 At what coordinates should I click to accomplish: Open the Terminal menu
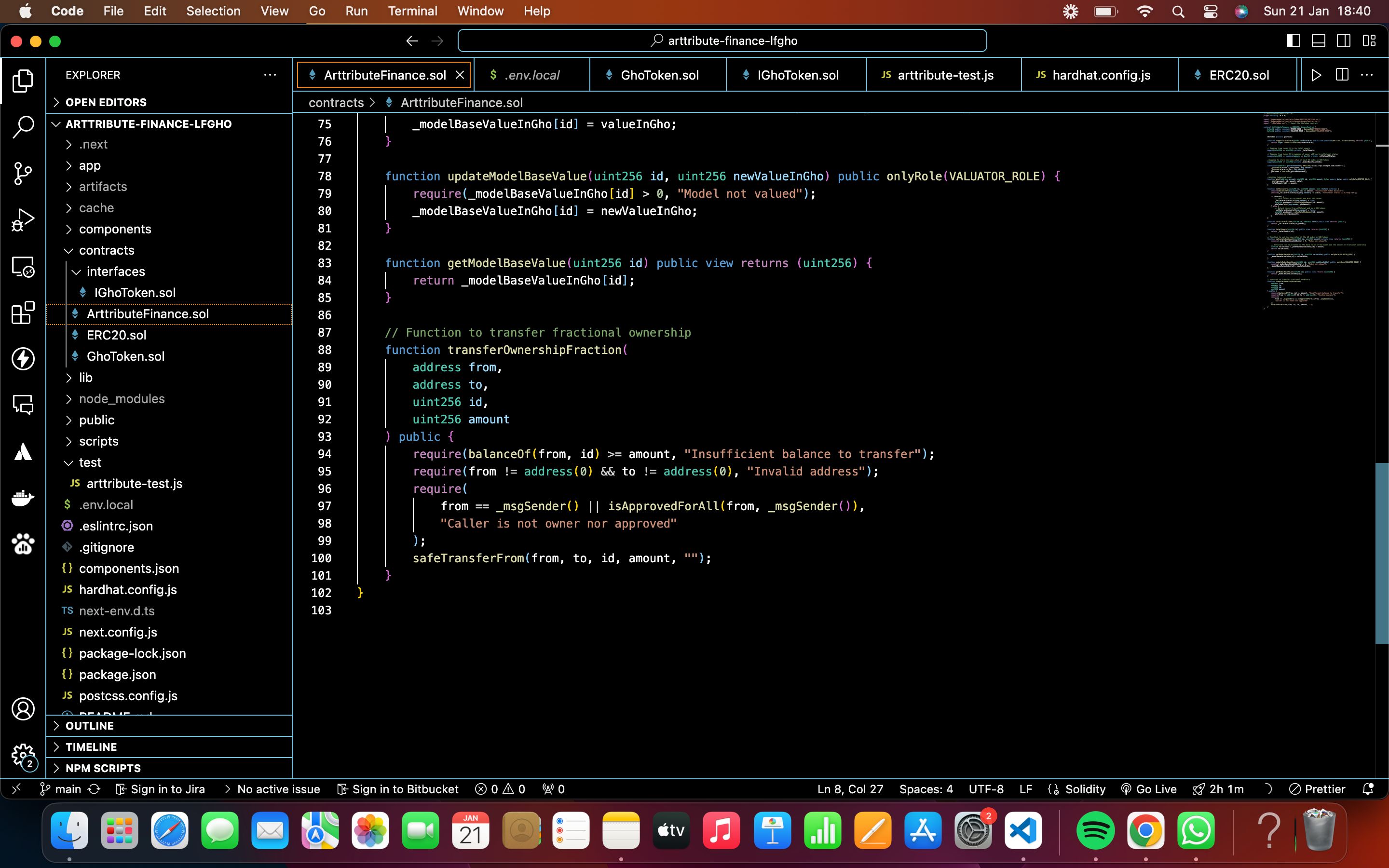point(412,12)
